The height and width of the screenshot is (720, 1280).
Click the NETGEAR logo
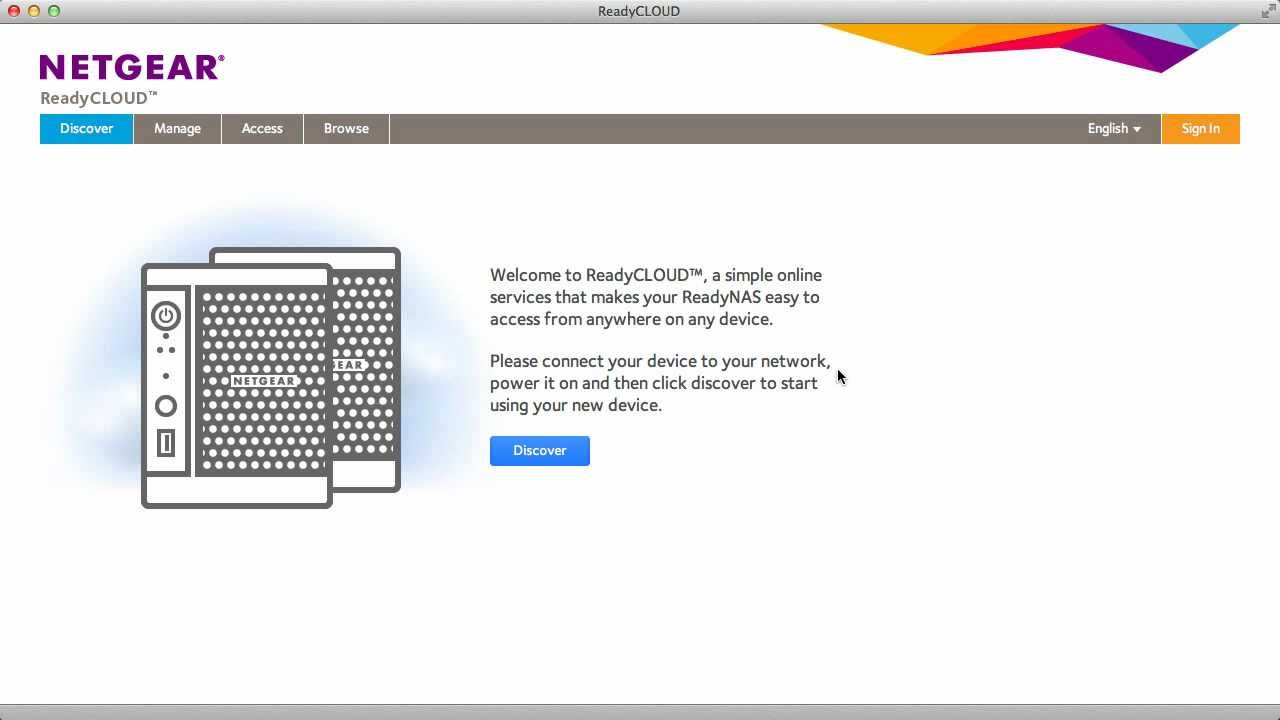(132, 68)
